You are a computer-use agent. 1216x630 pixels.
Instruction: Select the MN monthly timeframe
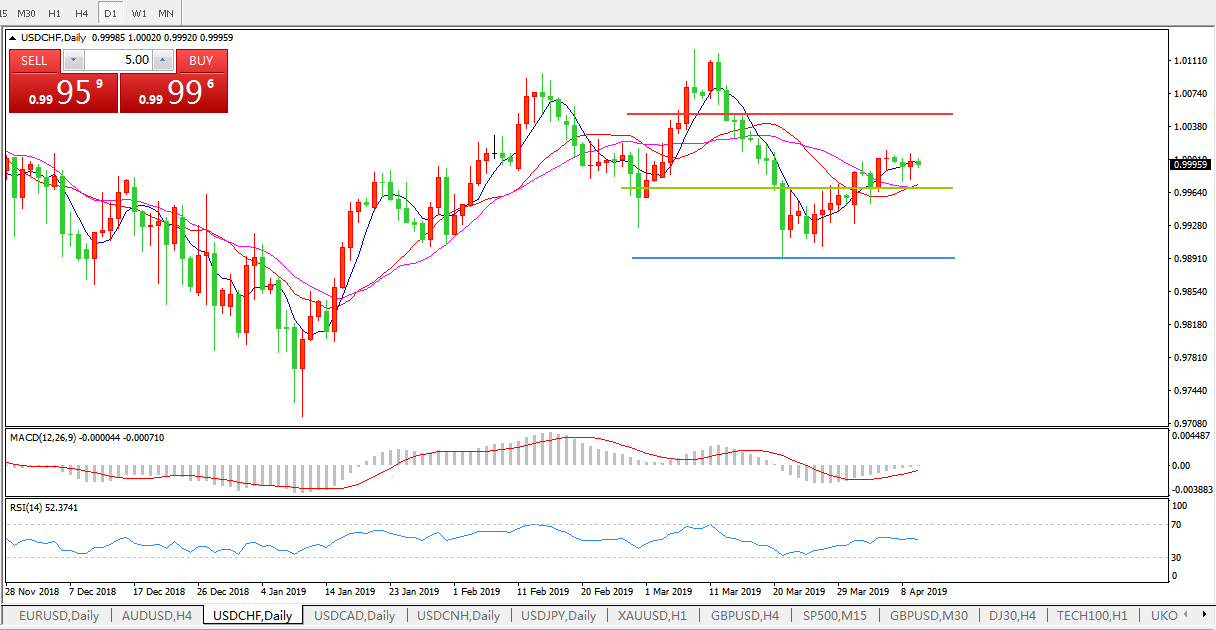[x=166, y=13]
